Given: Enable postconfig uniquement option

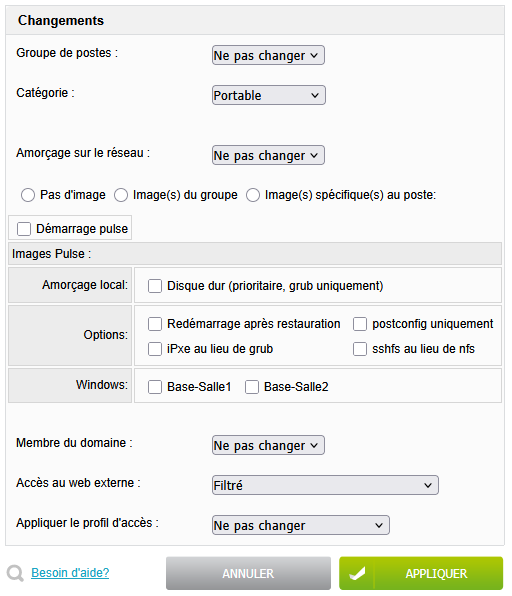Looking at the screenshot, I should coord(360,324).
